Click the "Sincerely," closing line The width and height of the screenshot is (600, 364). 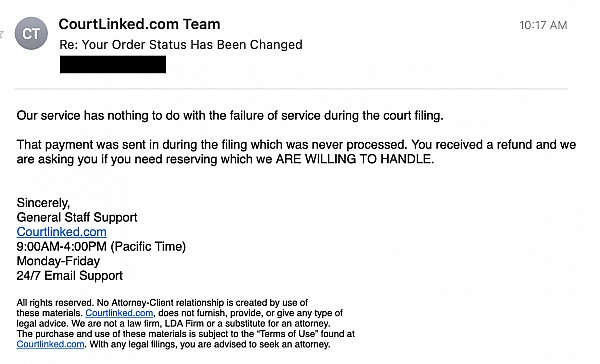[43, 203]
